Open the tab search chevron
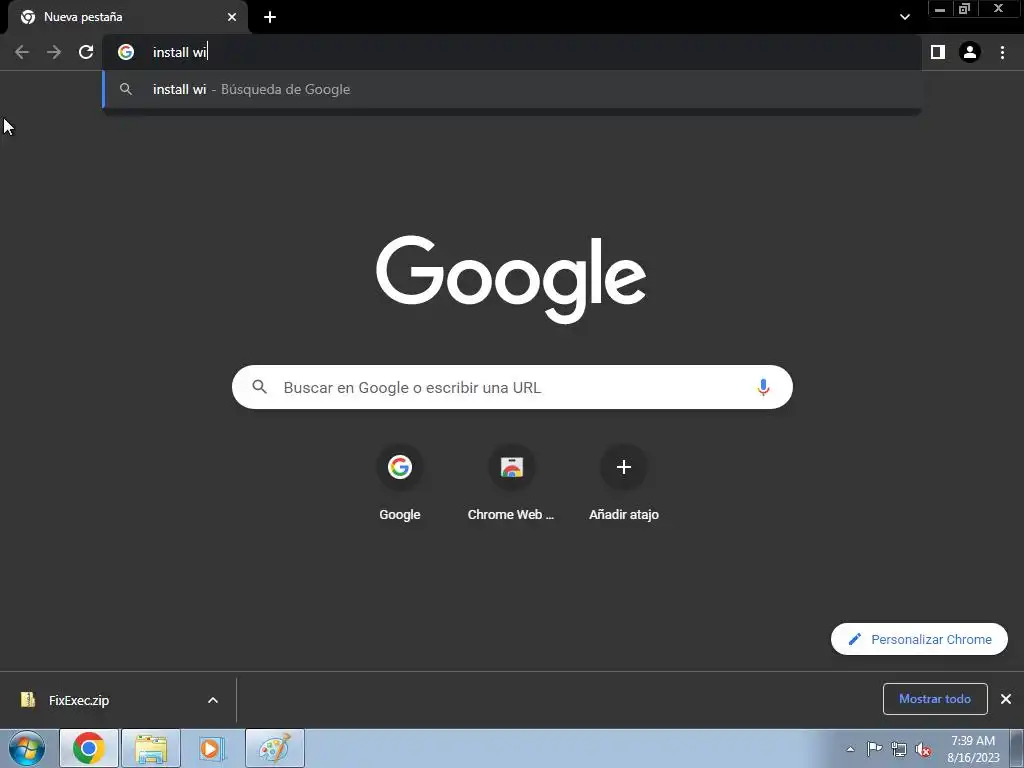Screen dimensions: 1024x768 (904, 17)
